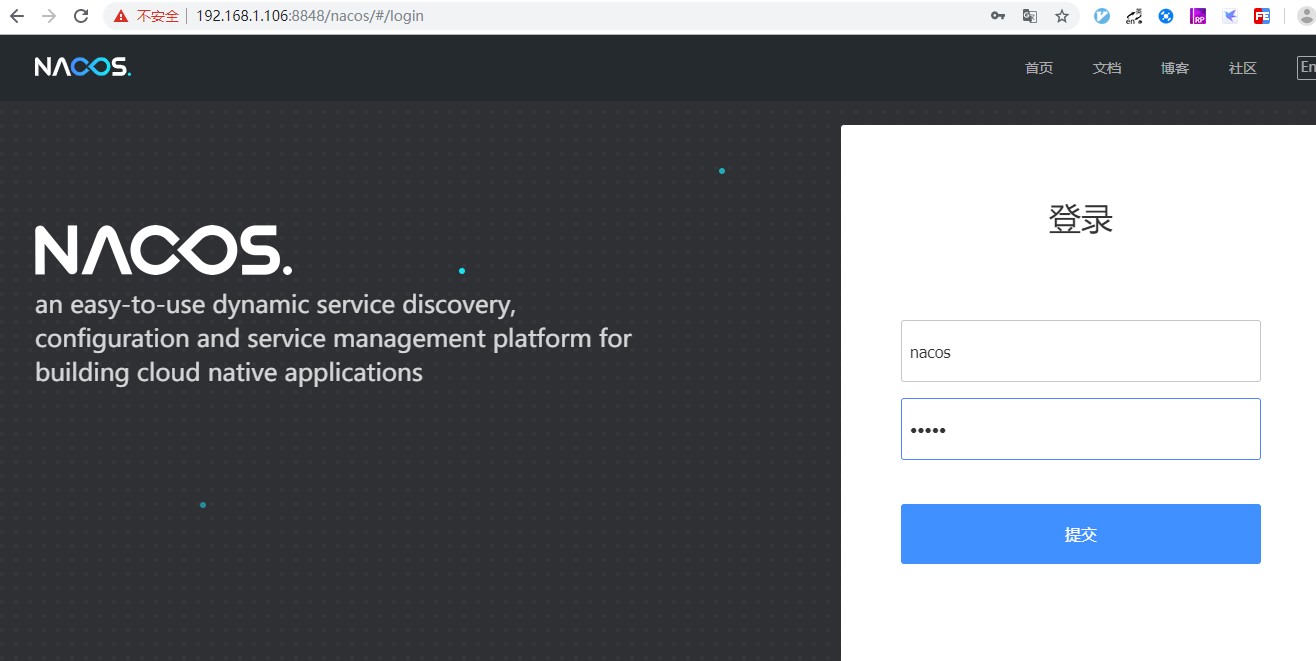Open the blue circular extension icon

pyautogui.click(x=1166, y=16)
